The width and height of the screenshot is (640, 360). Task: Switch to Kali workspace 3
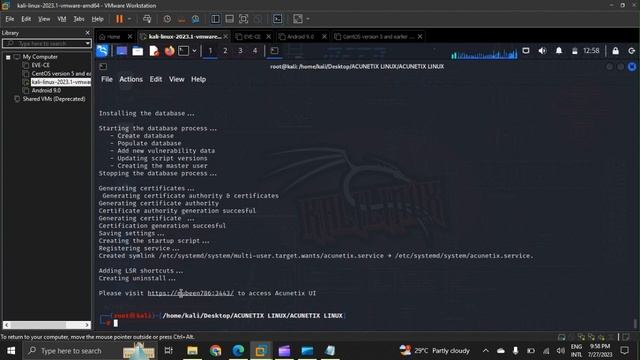coord(240,51)
